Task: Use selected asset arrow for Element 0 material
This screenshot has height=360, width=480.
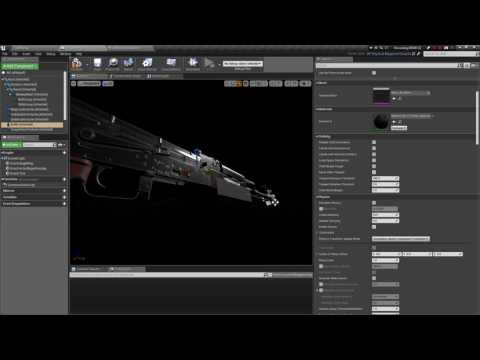Action: point(394,122)
